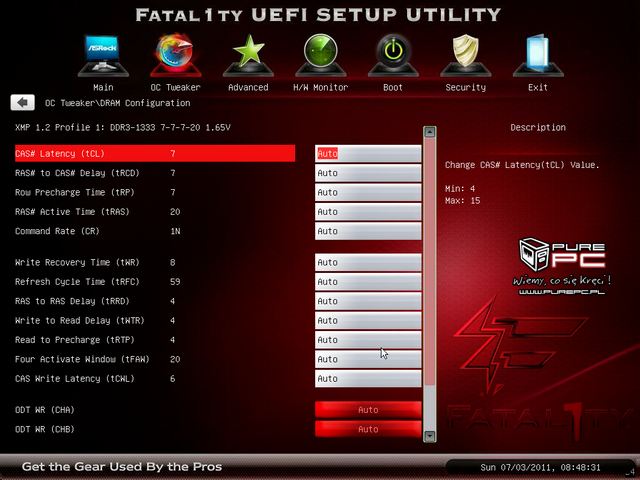Open the Security shield icon
Viewport: 640px width, 480px height.
(x=466, y=56)
